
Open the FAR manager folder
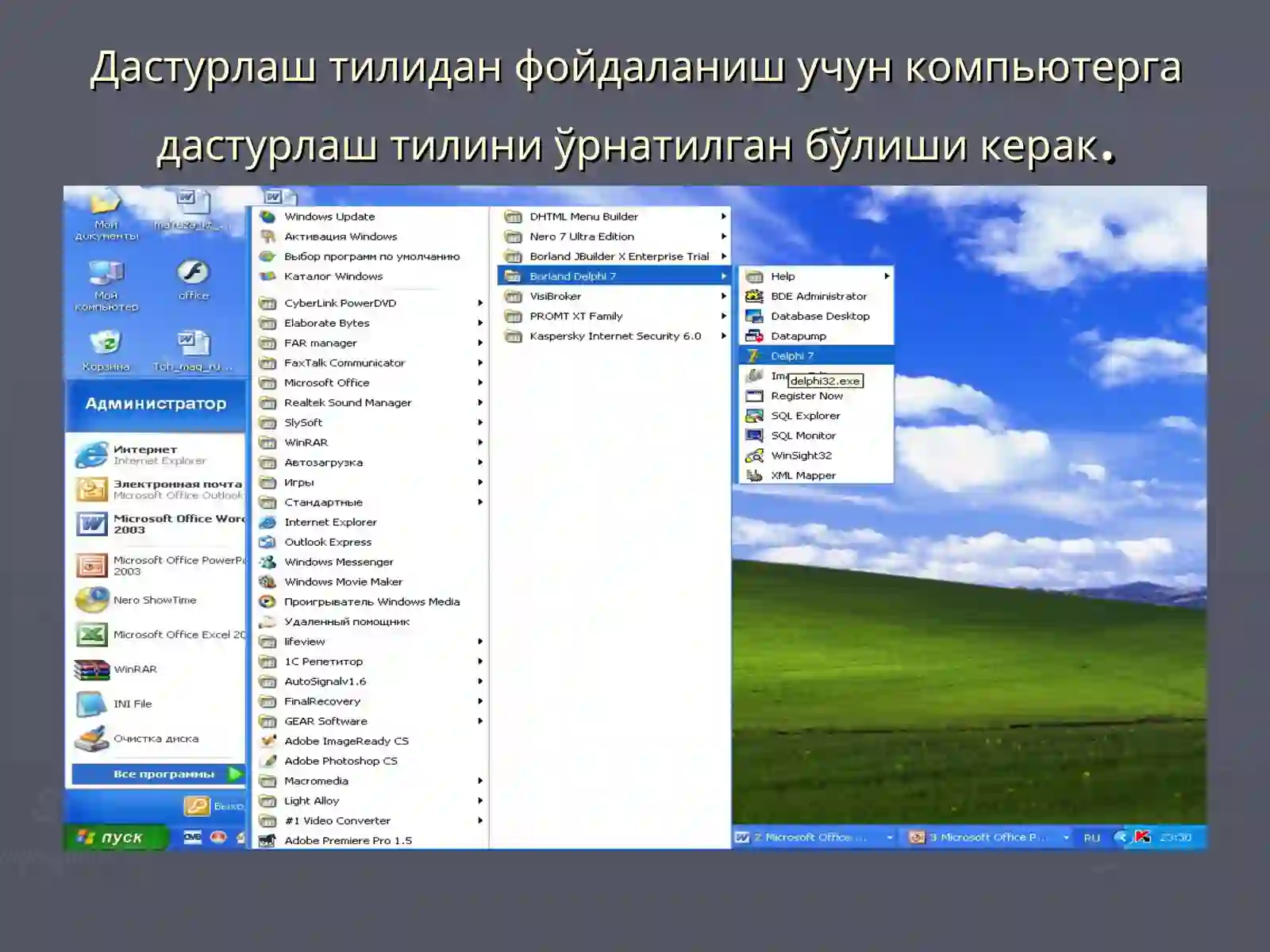click(369, 343)
